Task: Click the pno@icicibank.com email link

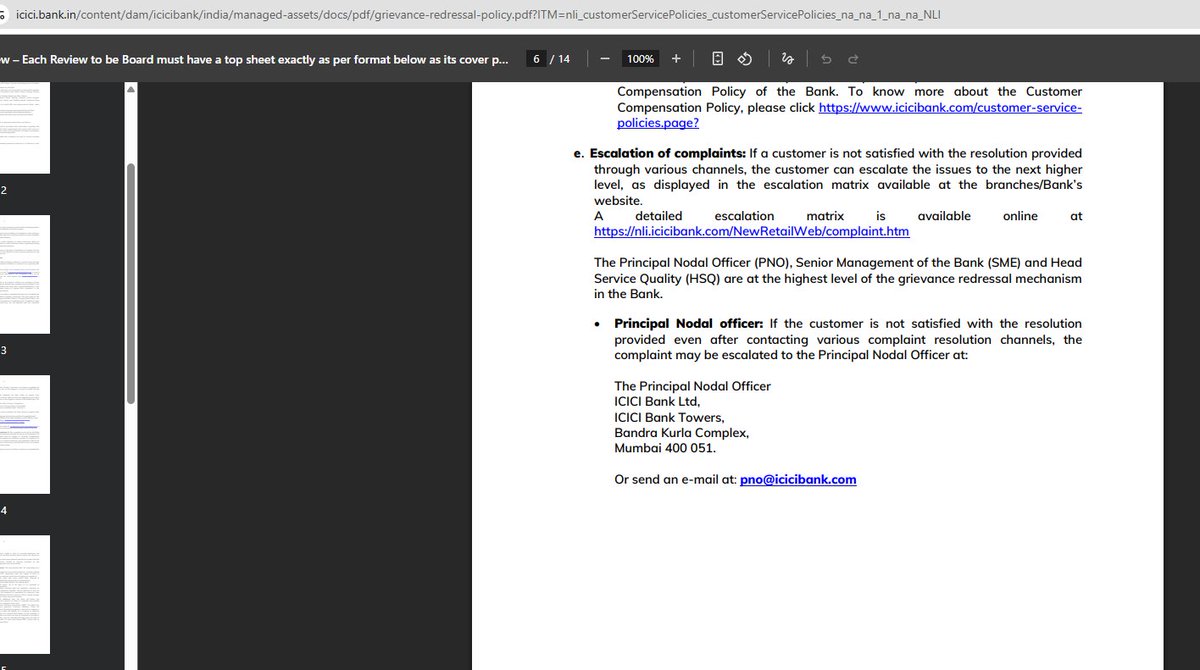Action: (x=798, y=479)
